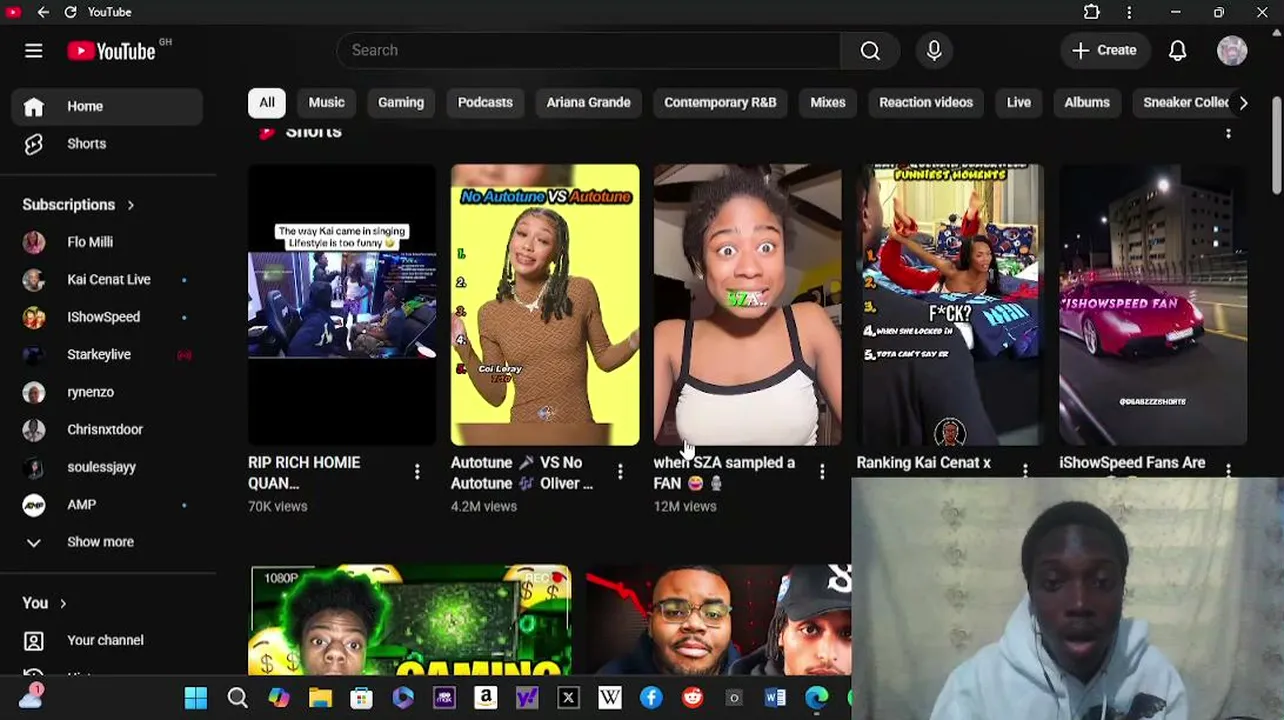Image resolution: width=1284 pixels, height=720 pixels.
Task: Select the Reaction videos chip
Action: point(926,102)
